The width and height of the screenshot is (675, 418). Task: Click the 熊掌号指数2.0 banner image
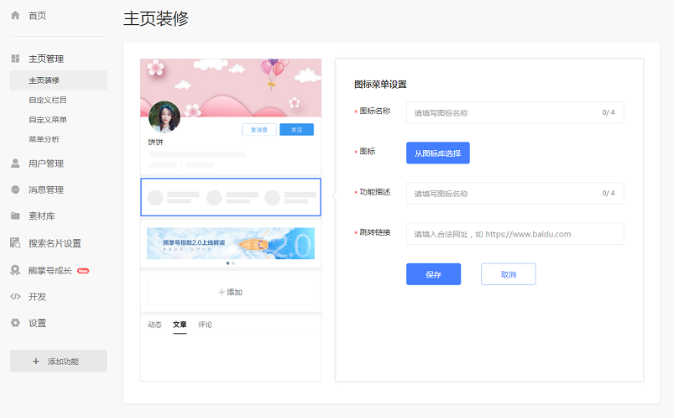(x=231, y=243)
